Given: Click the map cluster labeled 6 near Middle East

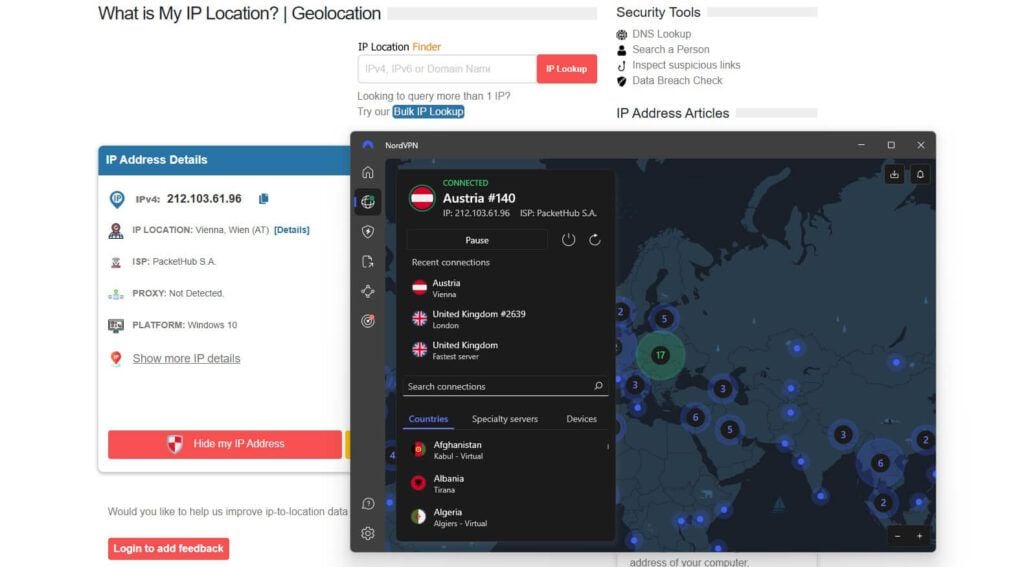Looking at the screenshot, I should 696,417.
